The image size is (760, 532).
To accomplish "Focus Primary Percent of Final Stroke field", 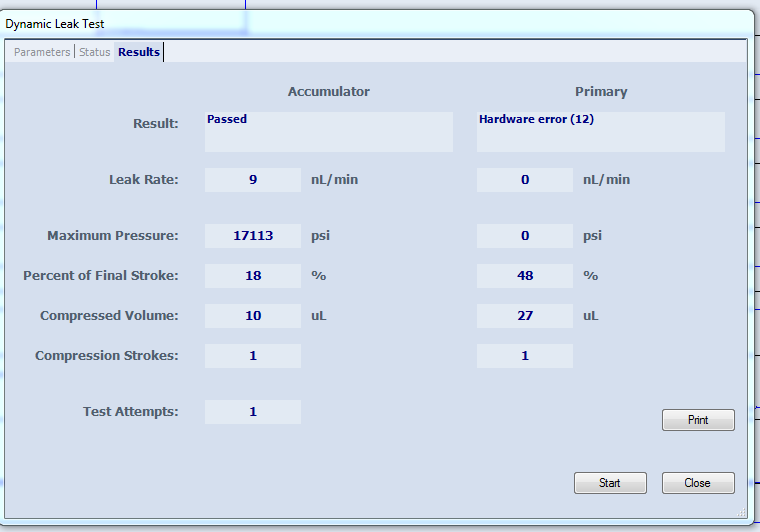I will [525, 276].
